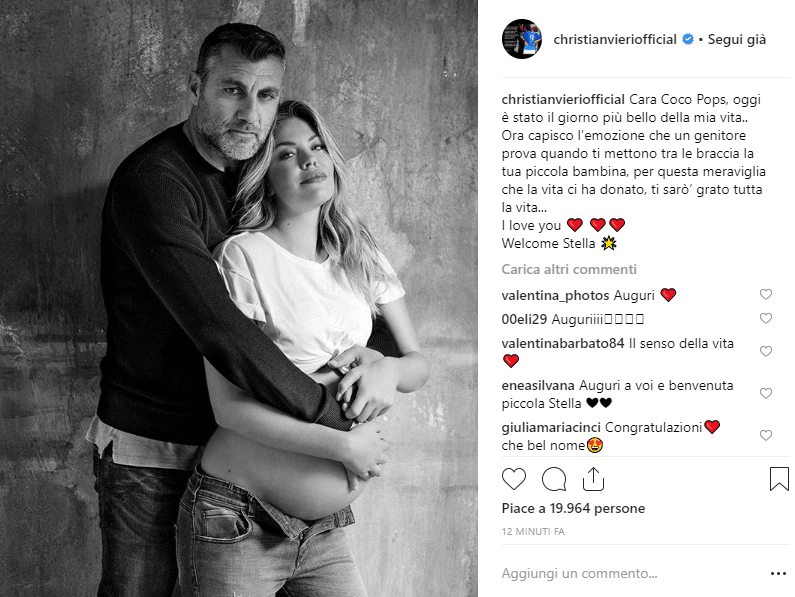
Task: Like the post with heart icon
Action: point(514,479)
